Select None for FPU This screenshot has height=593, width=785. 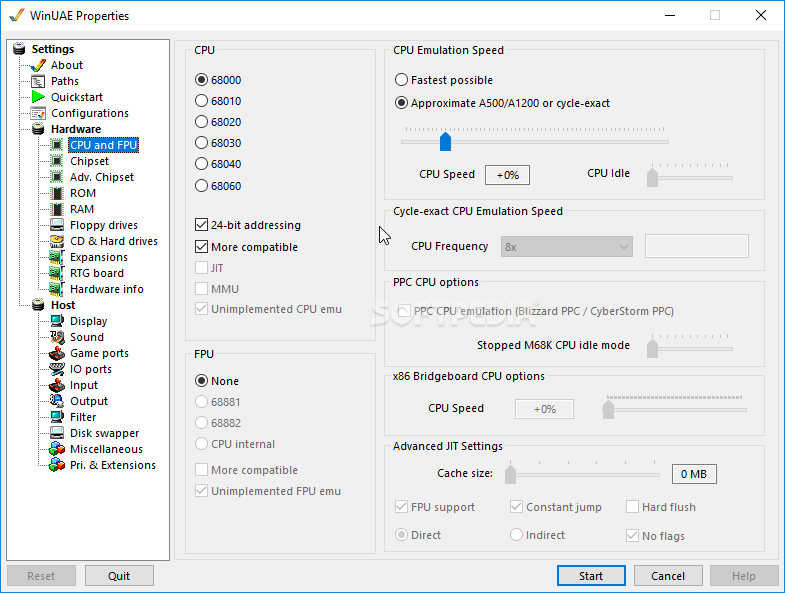coord(201,381)
